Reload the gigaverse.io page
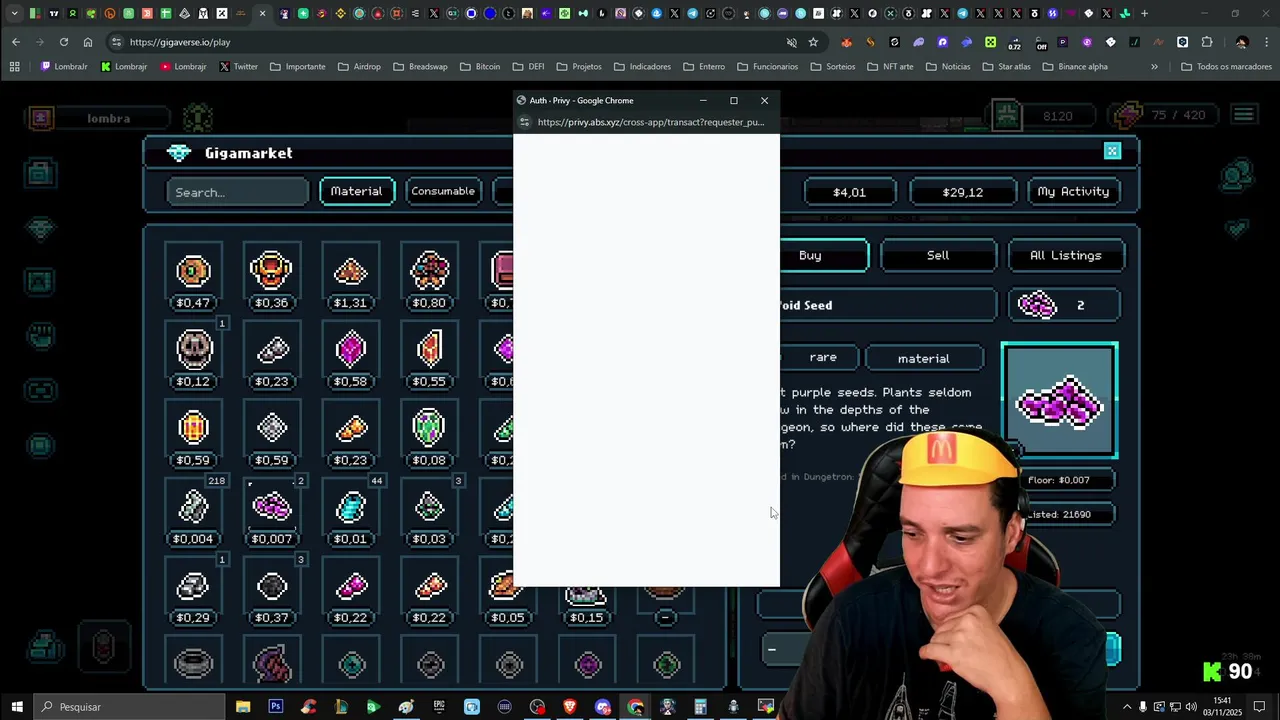This screenshot has height=720, width=1280. coord(63,42)
